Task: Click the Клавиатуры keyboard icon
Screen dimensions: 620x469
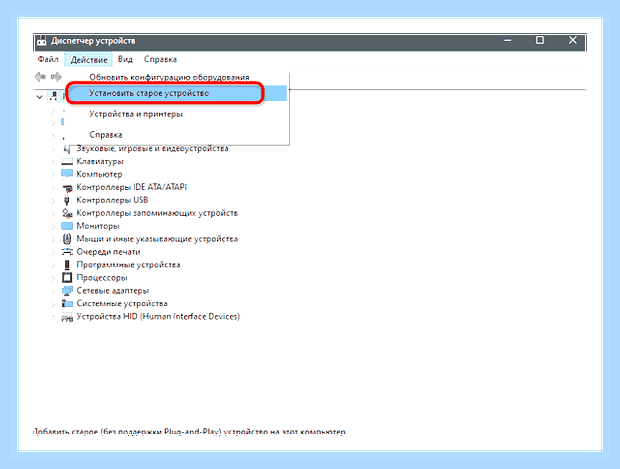Action: [67, 161]
